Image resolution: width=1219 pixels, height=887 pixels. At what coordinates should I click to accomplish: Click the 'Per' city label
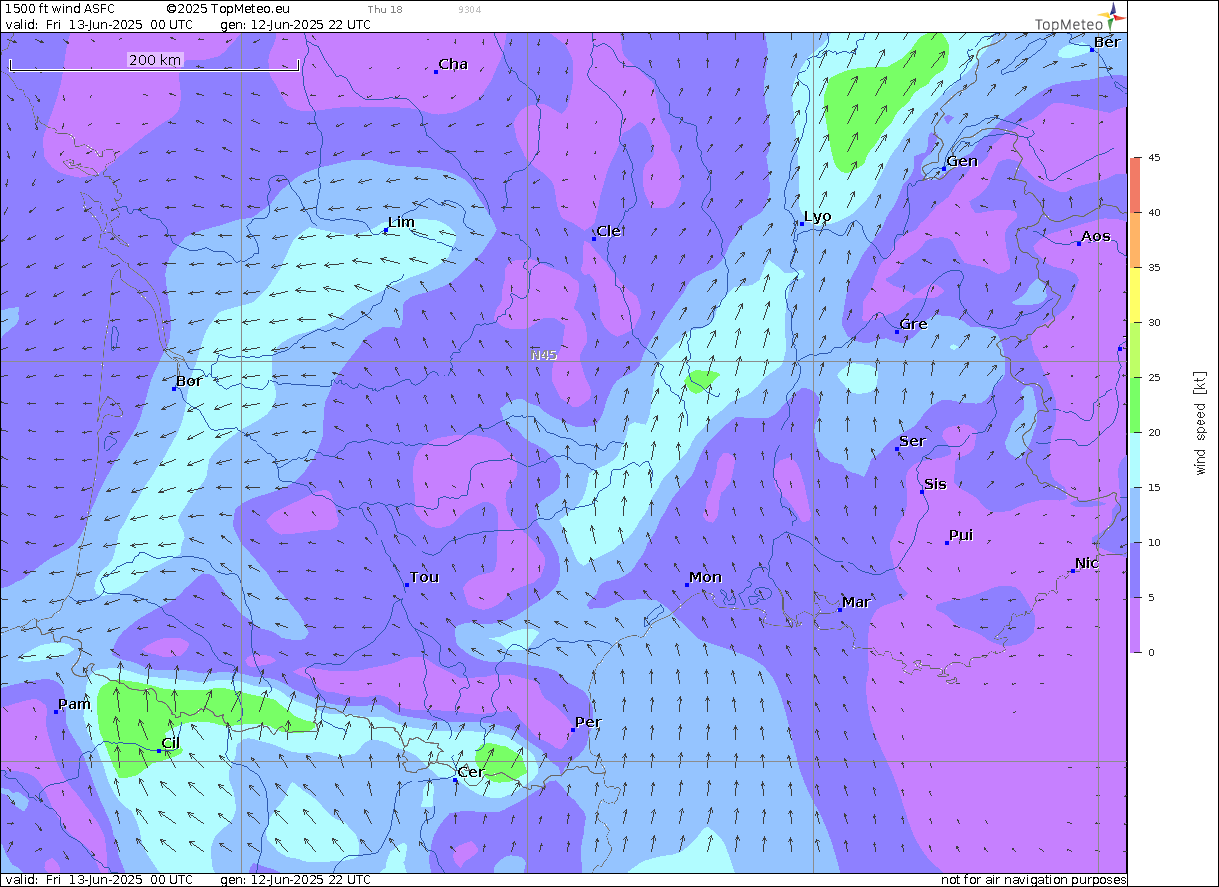(x=588, y=722)
